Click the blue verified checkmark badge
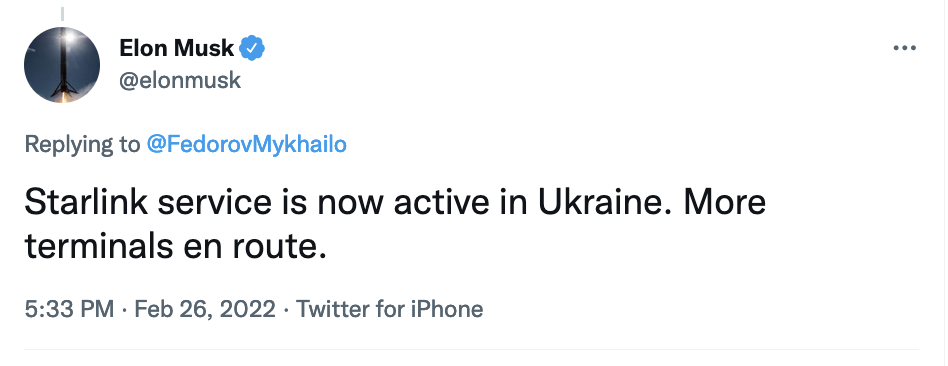 pyautogui.click(x=253, y=48)
